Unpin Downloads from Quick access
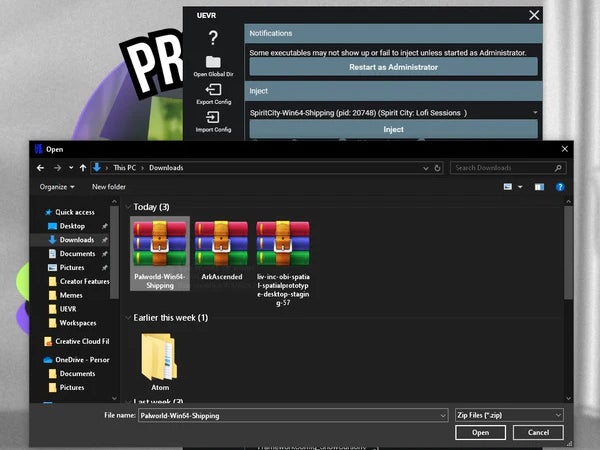This screenshot has height=450, width=600. [x=104, y=240]
